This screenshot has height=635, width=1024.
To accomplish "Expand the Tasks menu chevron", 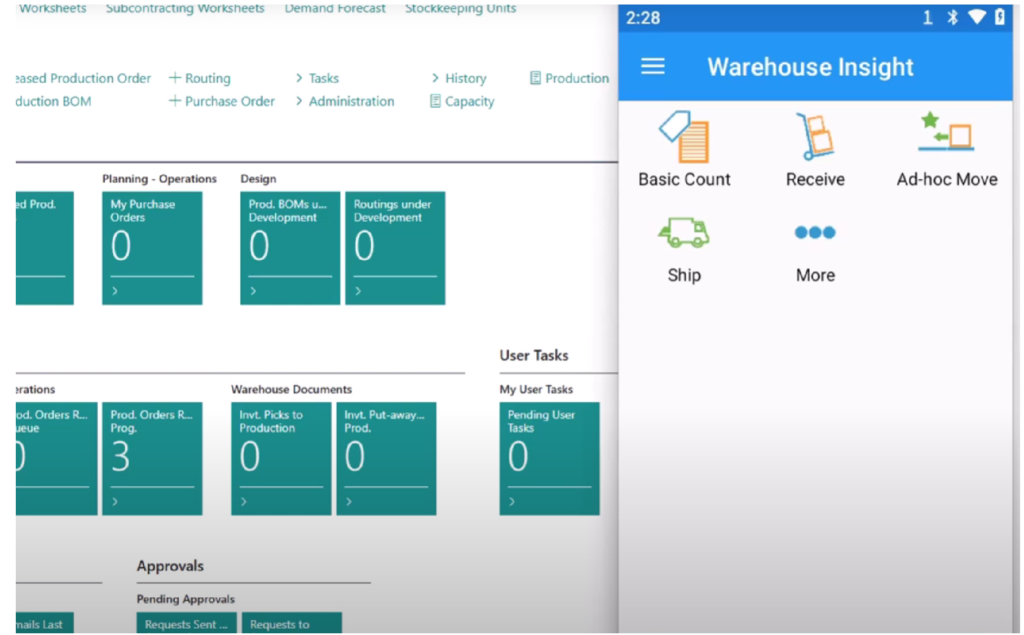I will coord(299,78).
